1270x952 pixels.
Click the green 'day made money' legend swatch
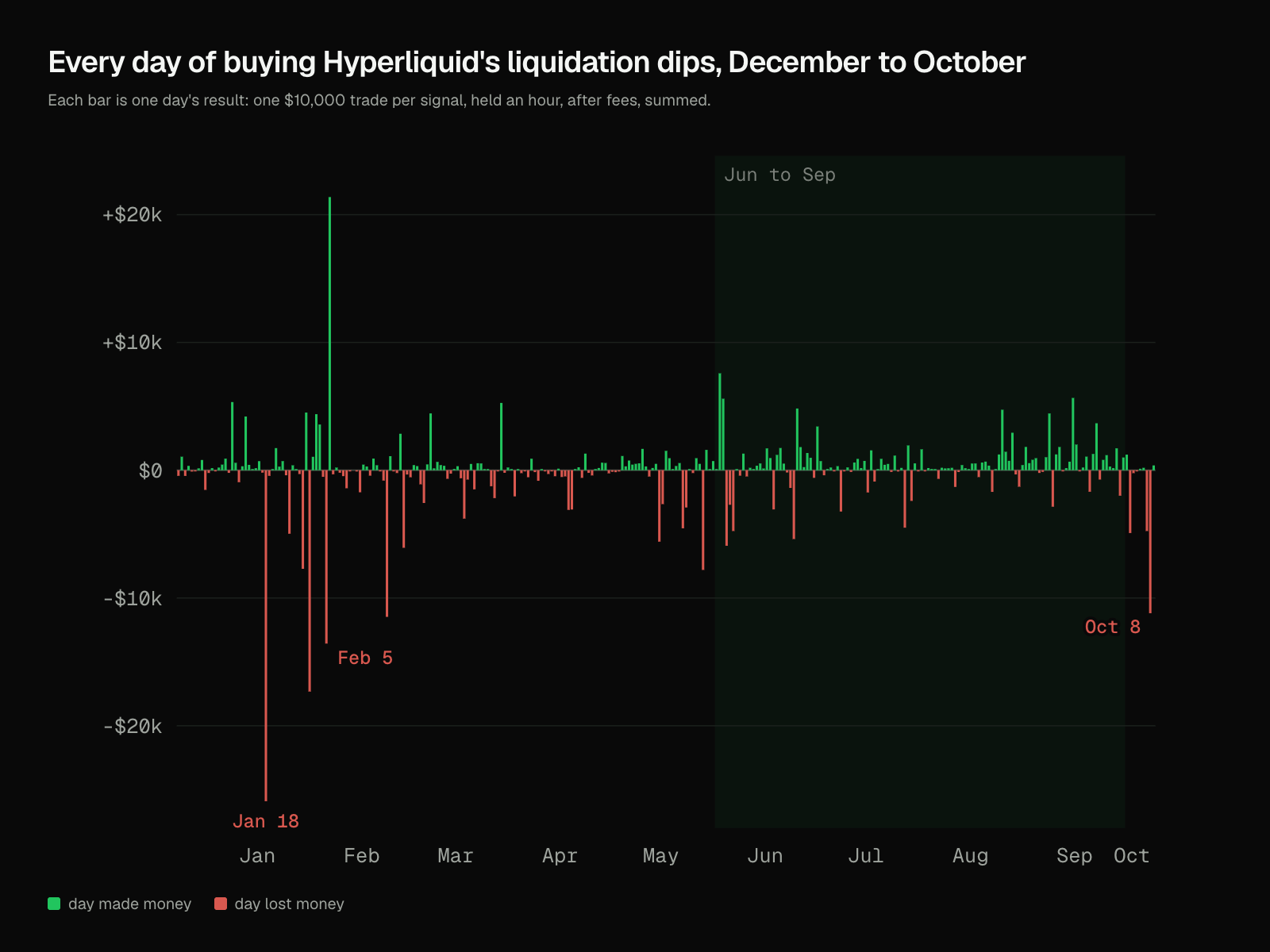pyautogui.click(x=54, y=904)
